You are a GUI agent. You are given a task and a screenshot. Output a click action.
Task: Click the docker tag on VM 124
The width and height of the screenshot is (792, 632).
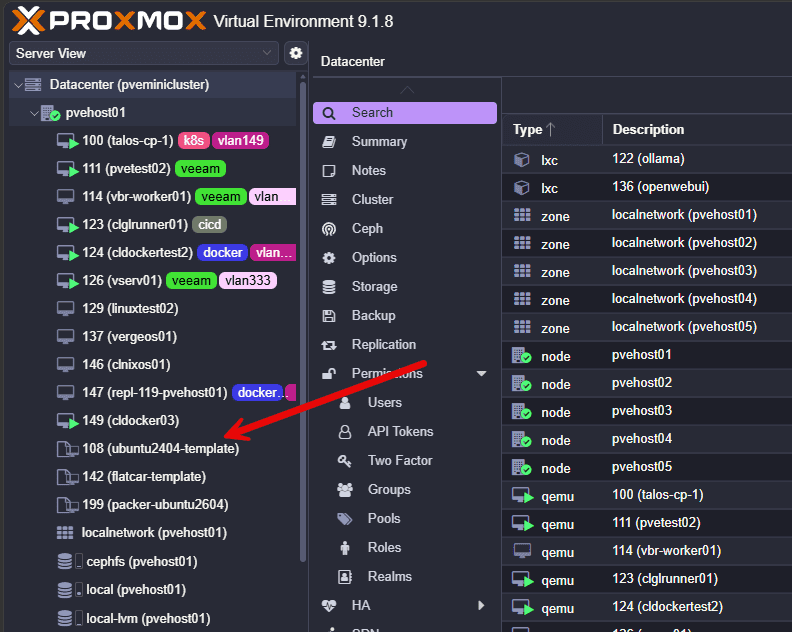[223, 253]
